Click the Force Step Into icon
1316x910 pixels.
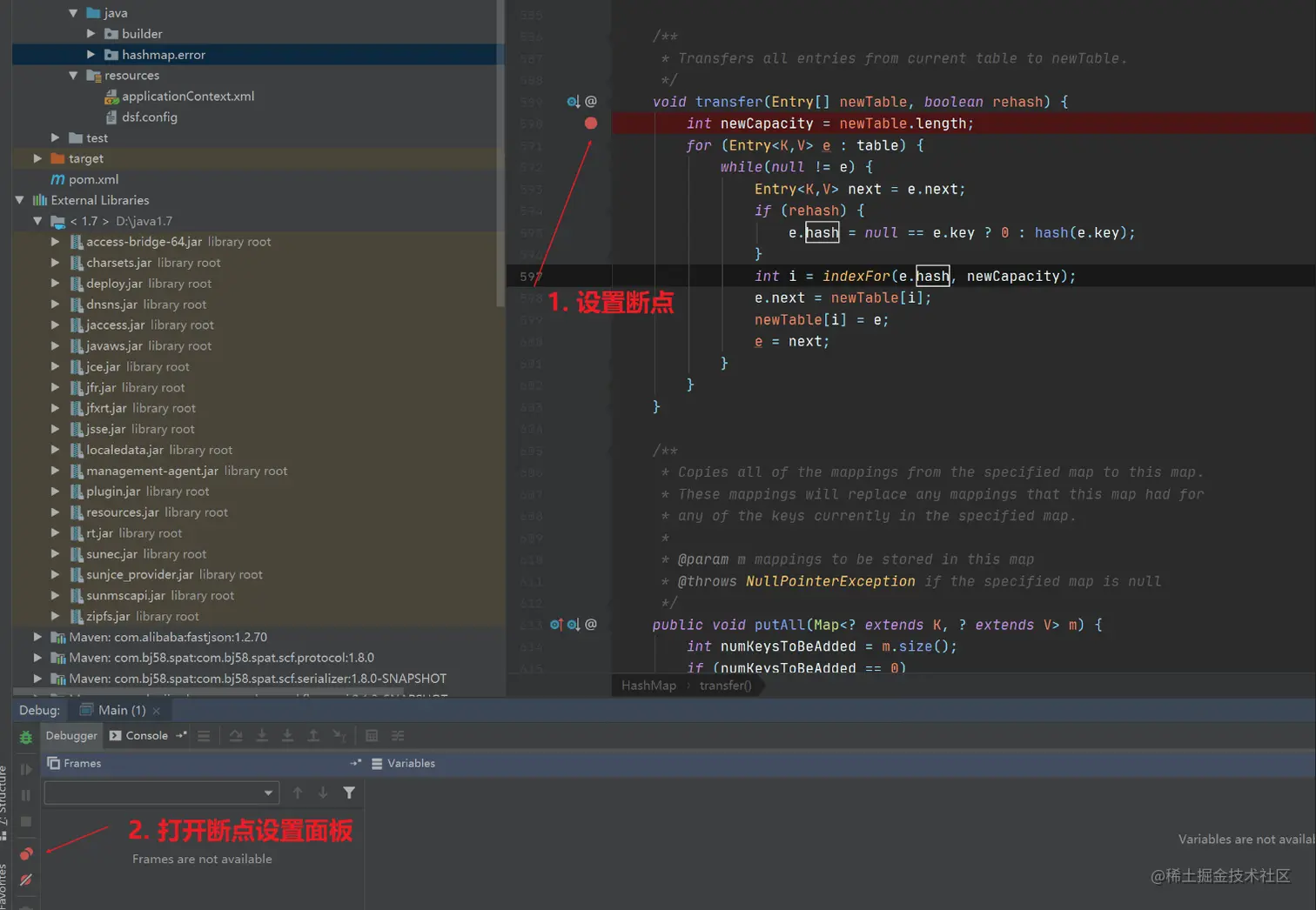click(x=287, y=736)
